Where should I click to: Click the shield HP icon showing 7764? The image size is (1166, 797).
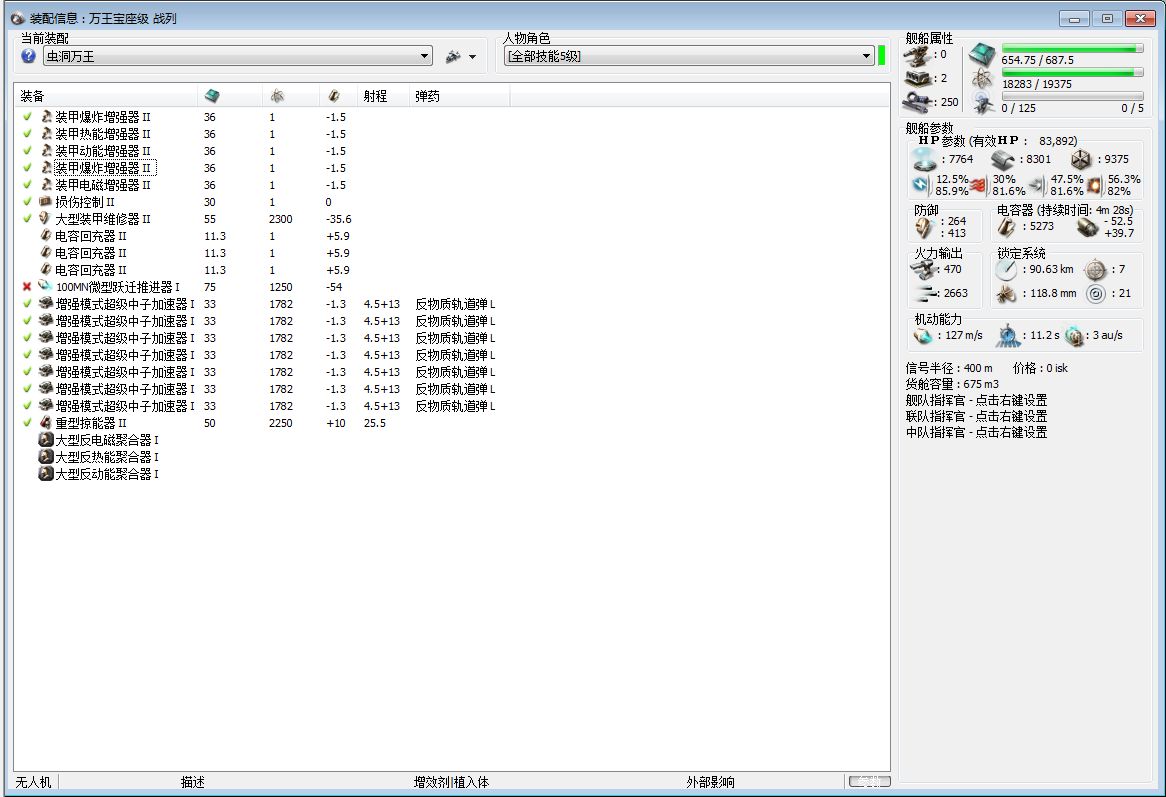(x=925, y=159)
